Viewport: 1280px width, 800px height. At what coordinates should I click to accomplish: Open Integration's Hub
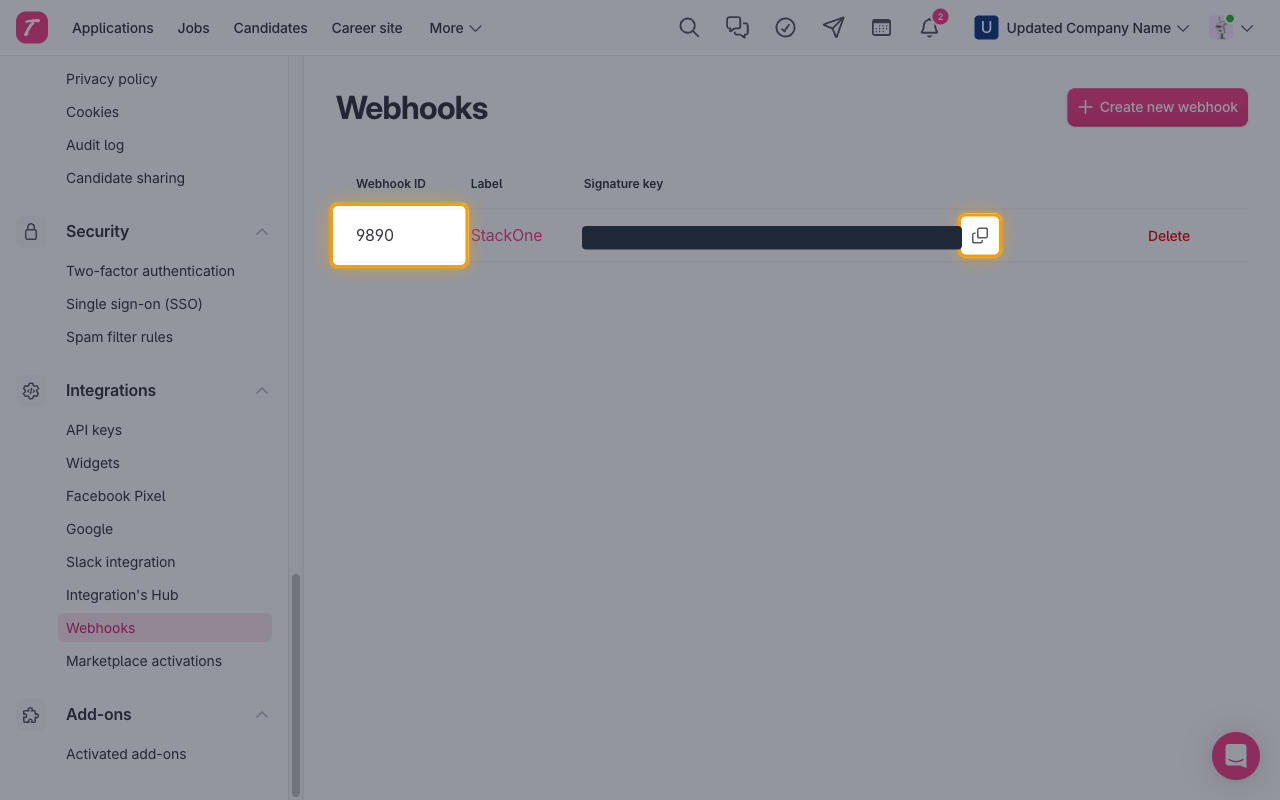click(x=122, y=595)
